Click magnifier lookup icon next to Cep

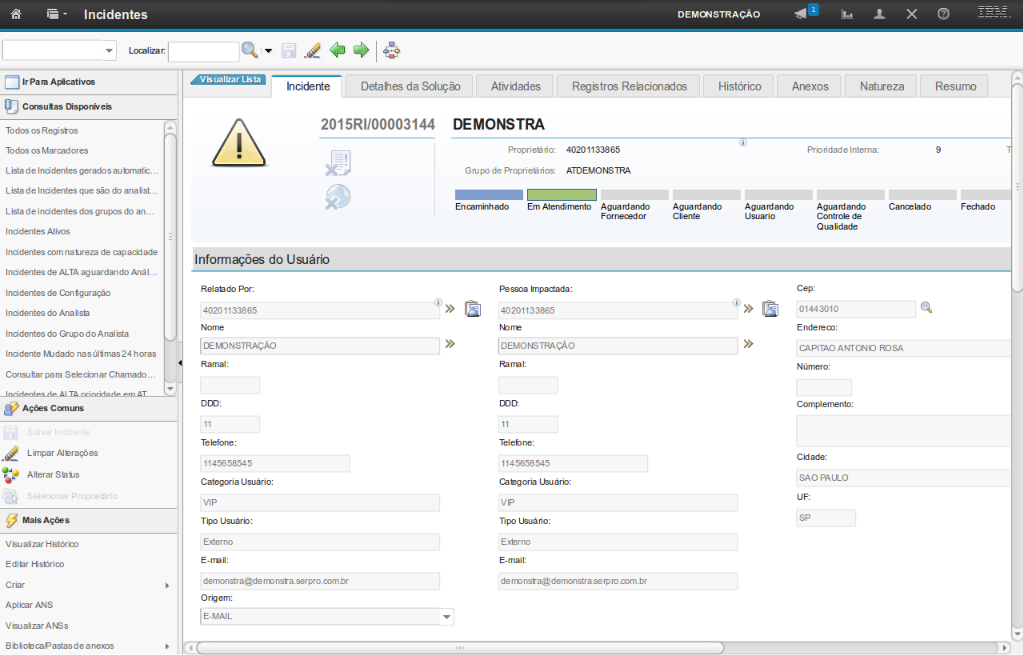coord(926,308)
